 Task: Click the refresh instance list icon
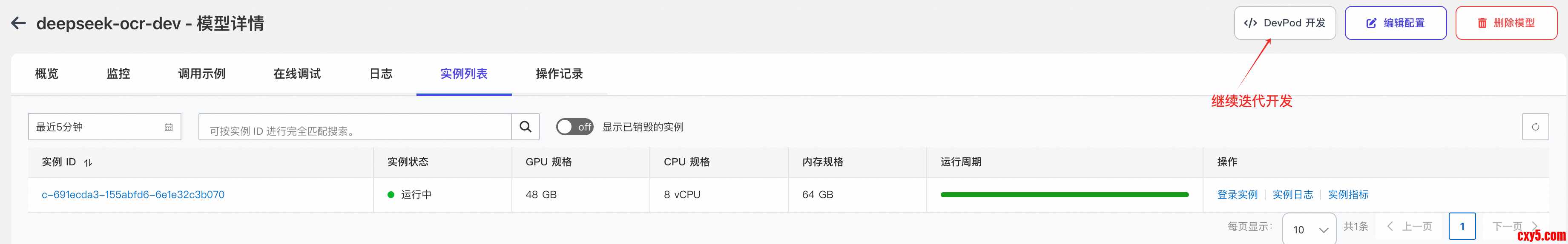(x=1535, y=127)
